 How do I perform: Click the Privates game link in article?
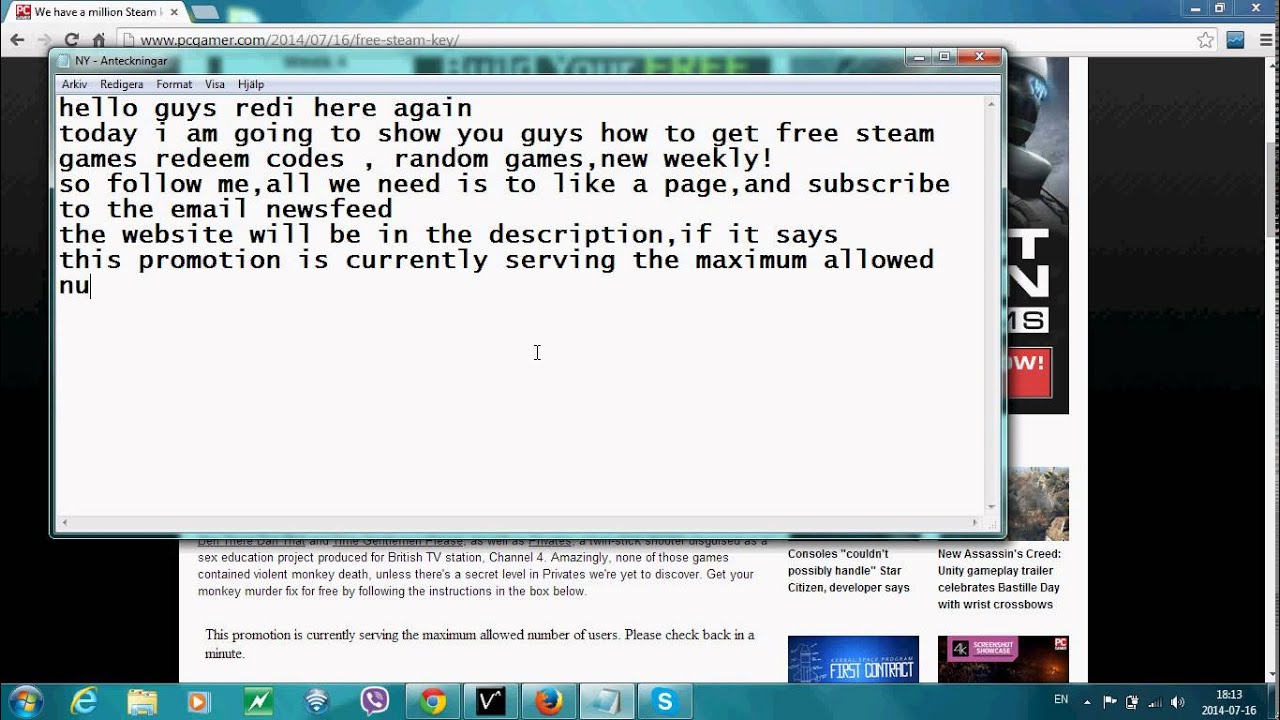click(550, 541)
